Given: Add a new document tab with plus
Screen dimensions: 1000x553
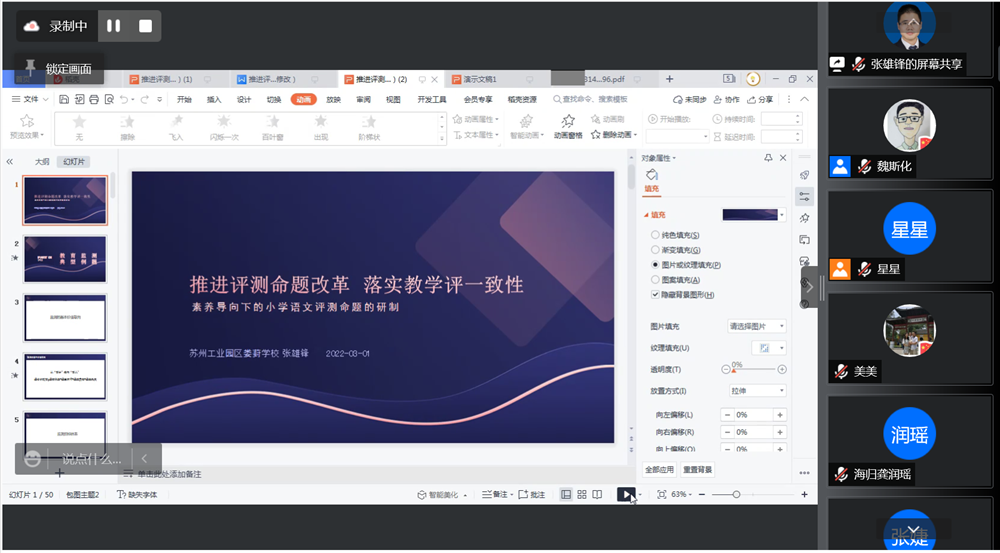Looking at the screenshot, I should 670,79.
